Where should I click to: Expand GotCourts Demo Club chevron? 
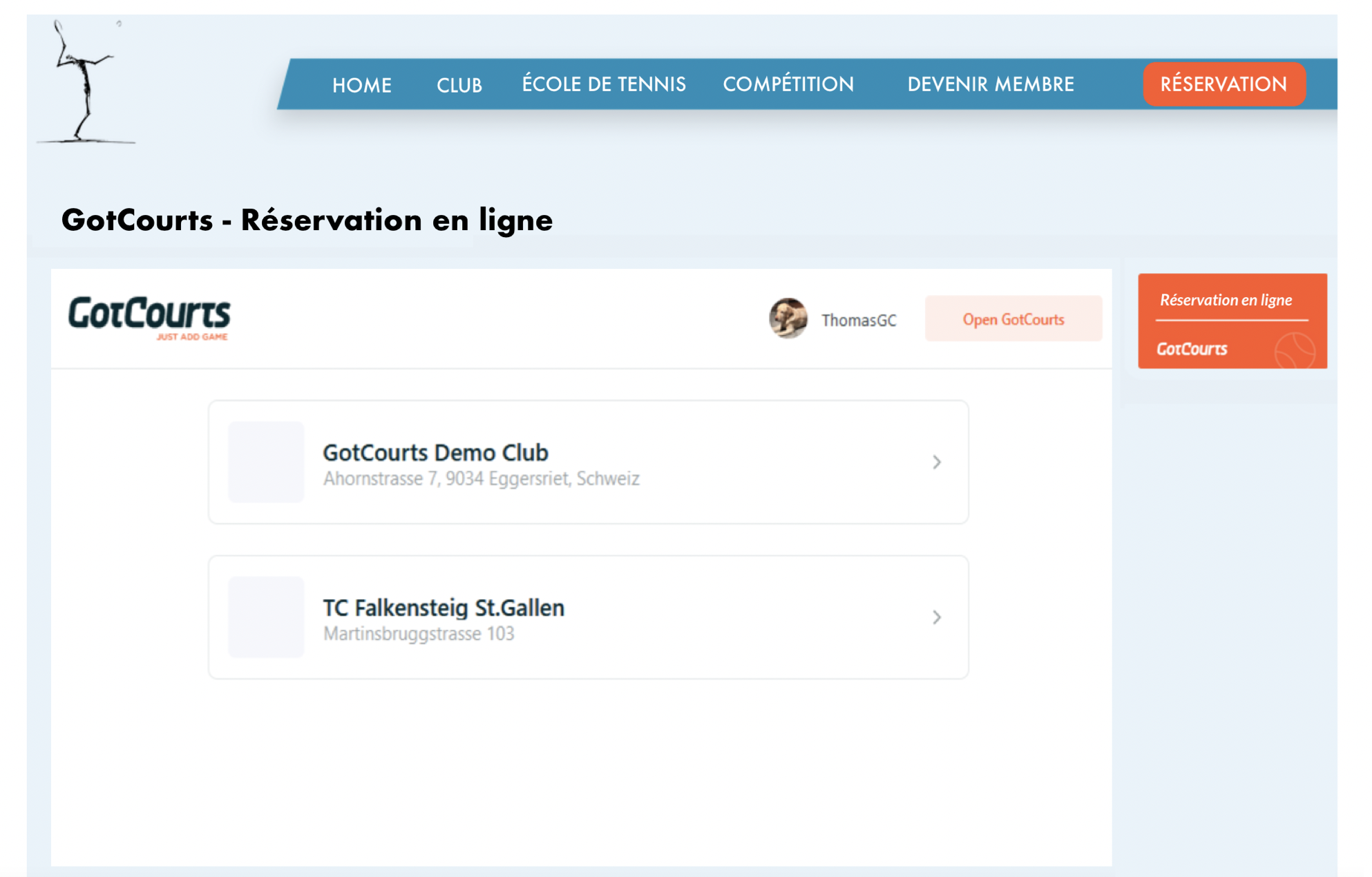[x=937, y=462]
